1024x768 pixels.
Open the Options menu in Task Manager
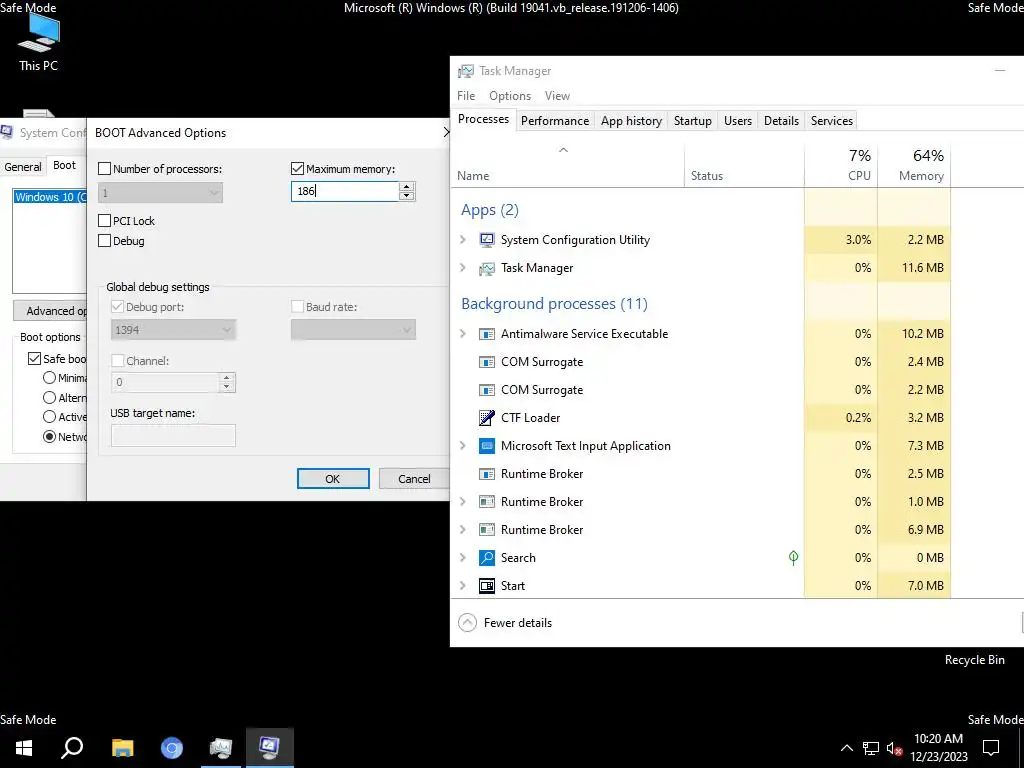(x=510, y=95)
